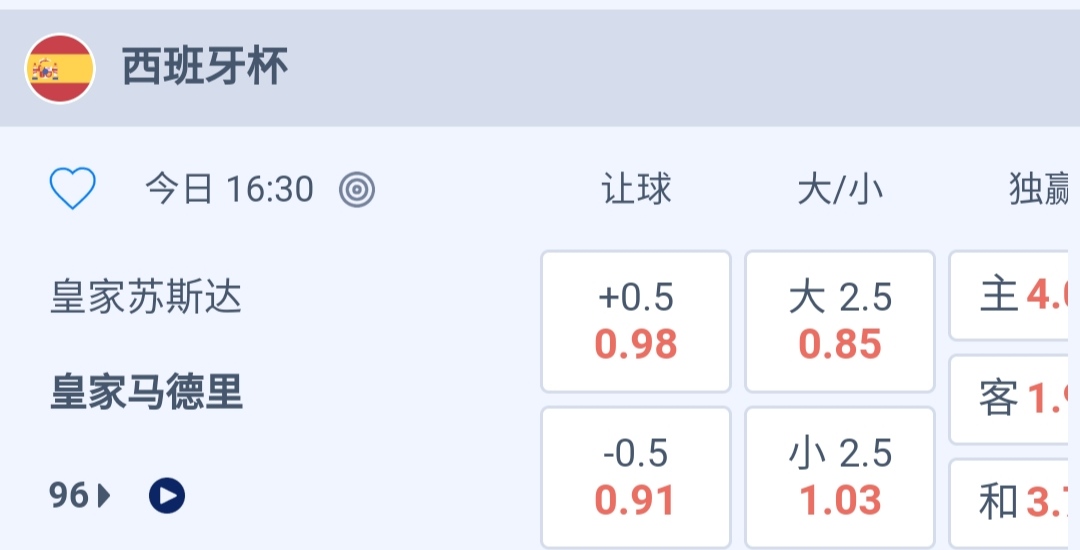The width and height of the screenshot is (1080, 550).
Task: Favorite the match with heart icon
Action: tap(73, 188)
